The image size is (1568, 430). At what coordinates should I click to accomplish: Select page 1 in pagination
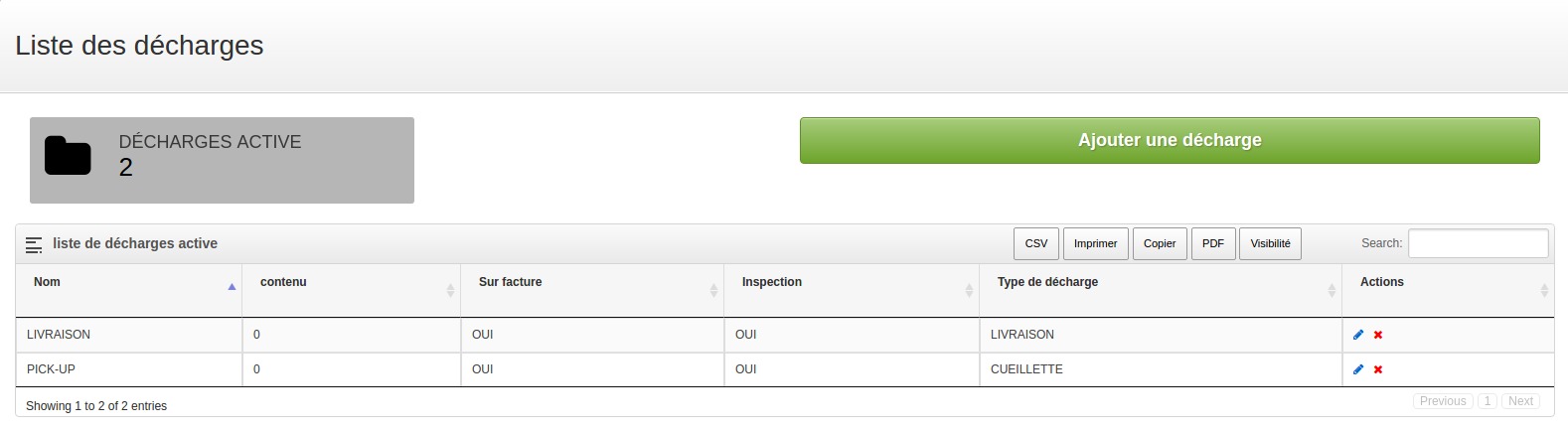coord(1488,401)
